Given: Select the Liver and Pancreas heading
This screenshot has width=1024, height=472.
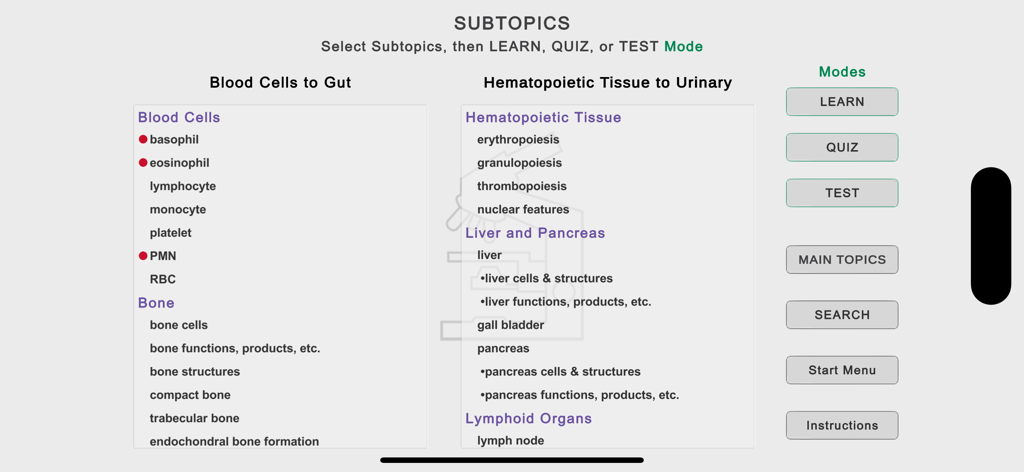Looking at the screenshot, I should [535, 233].
